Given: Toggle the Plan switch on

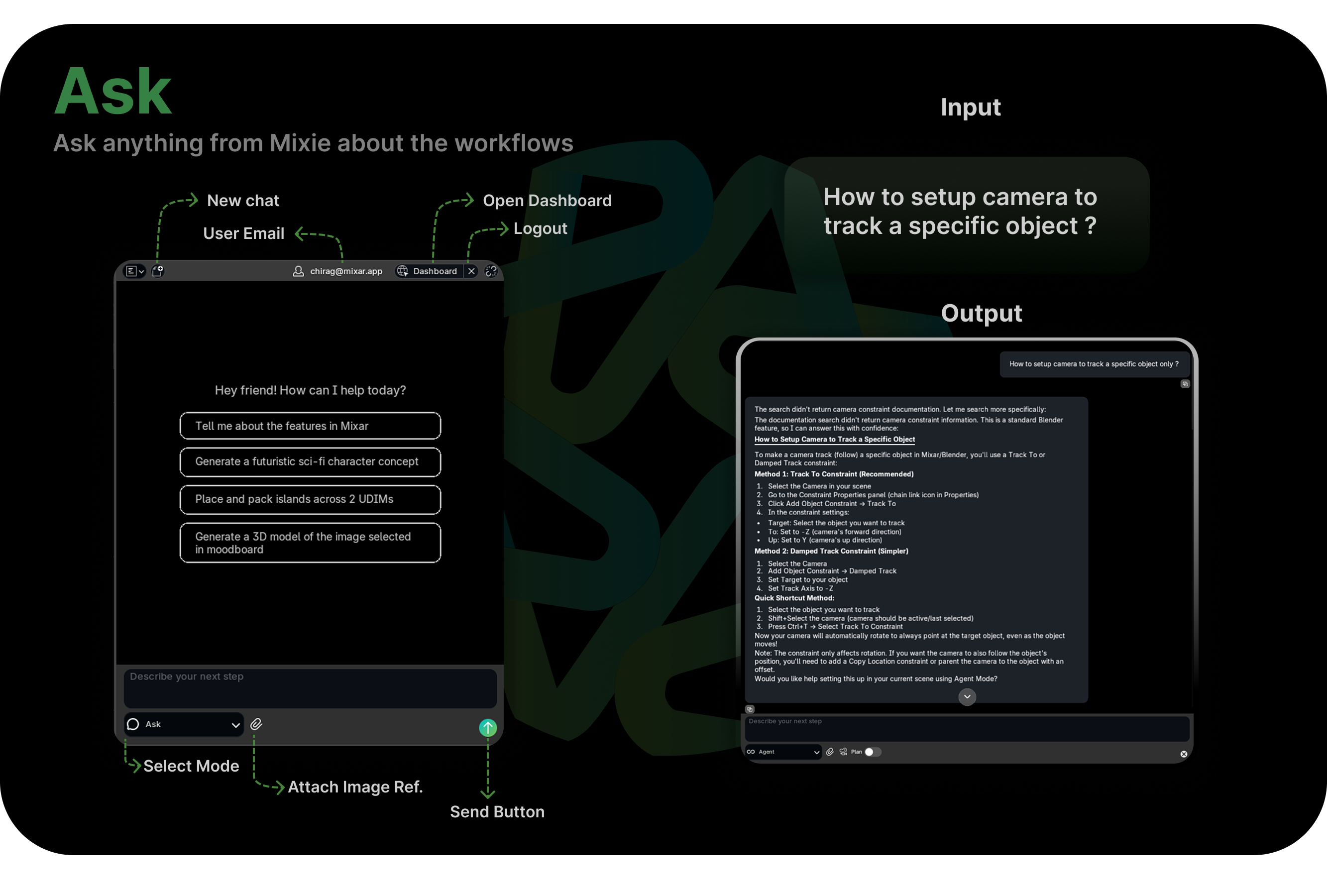Looking at the screenshot, I should [x=873, y=752].
